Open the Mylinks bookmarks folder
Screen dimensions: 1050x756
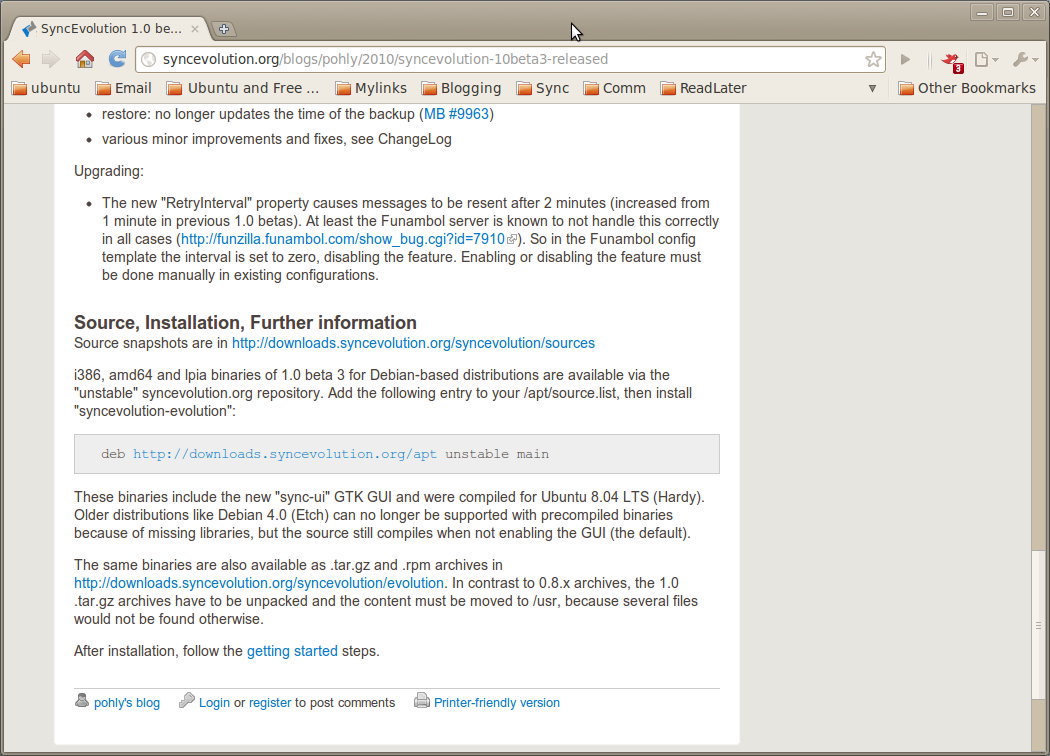(371, 88)
